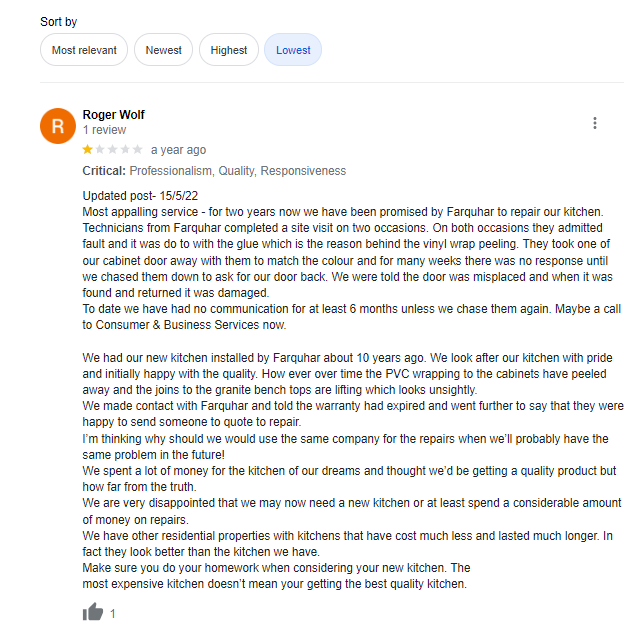Click Roger Wolf's orange avatar
Screen dimensions: 633x633
click(58, 126)
